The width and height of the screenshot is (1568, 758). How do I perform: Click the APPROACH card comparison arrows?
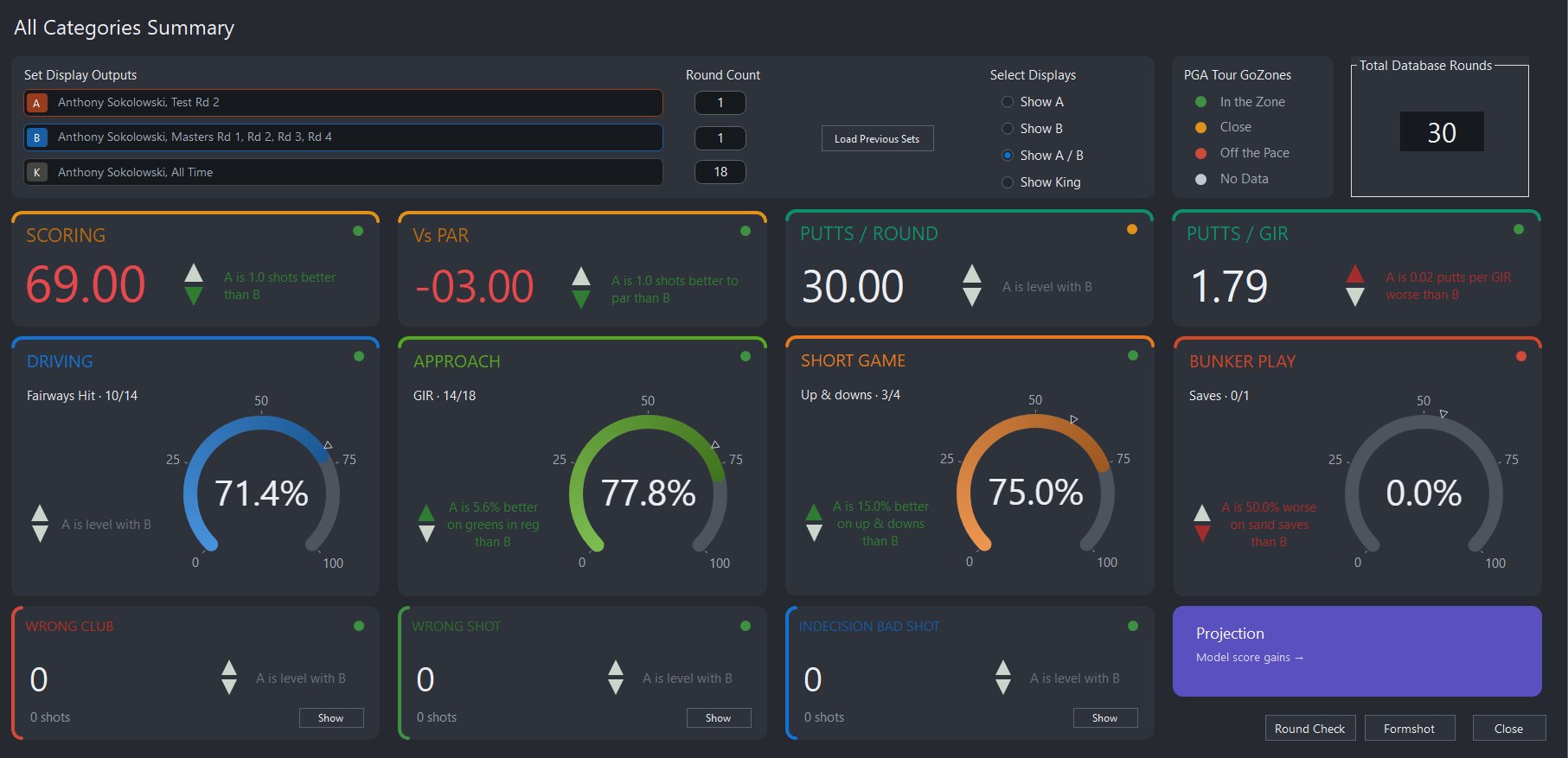tap(426, 523)
